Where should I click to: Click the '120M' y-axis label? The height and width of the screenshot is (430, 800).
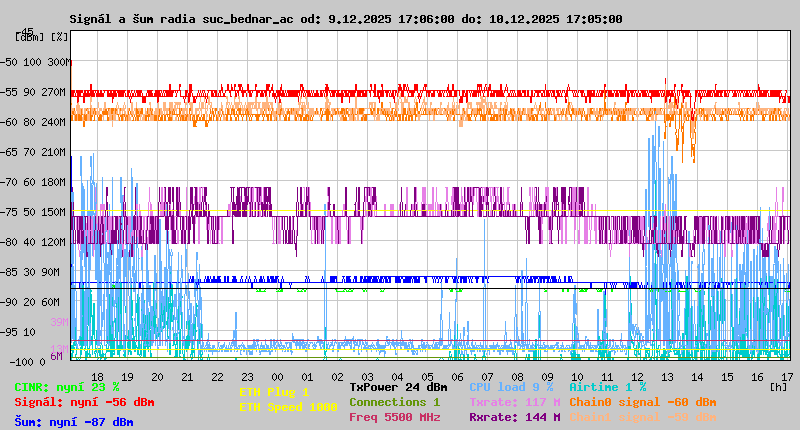[54, 242]
